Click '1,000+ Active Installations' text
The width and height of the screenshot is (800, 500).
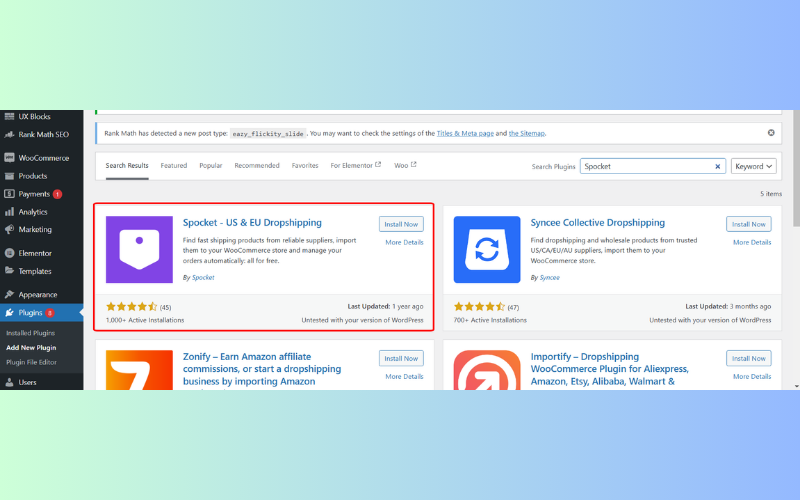(145, 320)
